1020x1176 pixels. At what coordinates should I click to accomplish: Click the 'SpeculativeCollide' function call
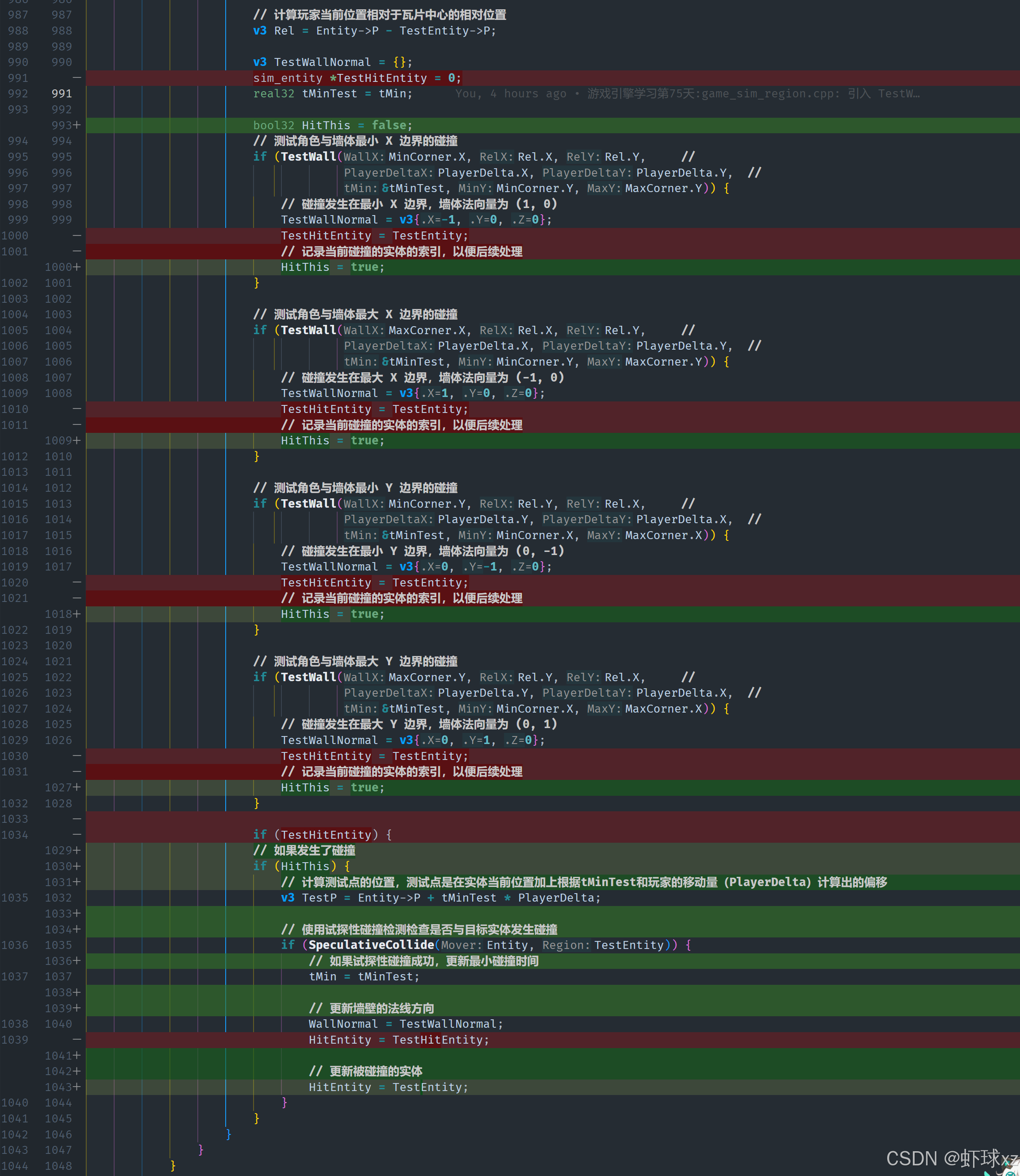coord(371,945)
